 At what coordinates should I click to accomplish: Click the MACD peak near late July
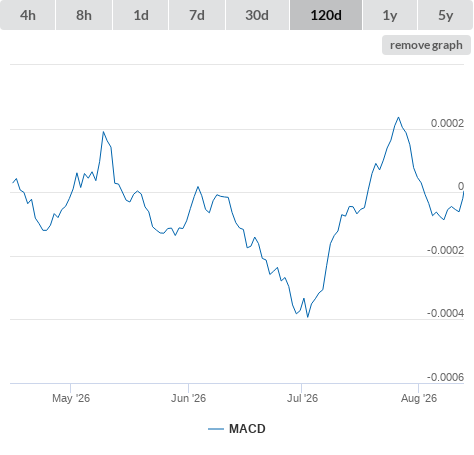398,117
